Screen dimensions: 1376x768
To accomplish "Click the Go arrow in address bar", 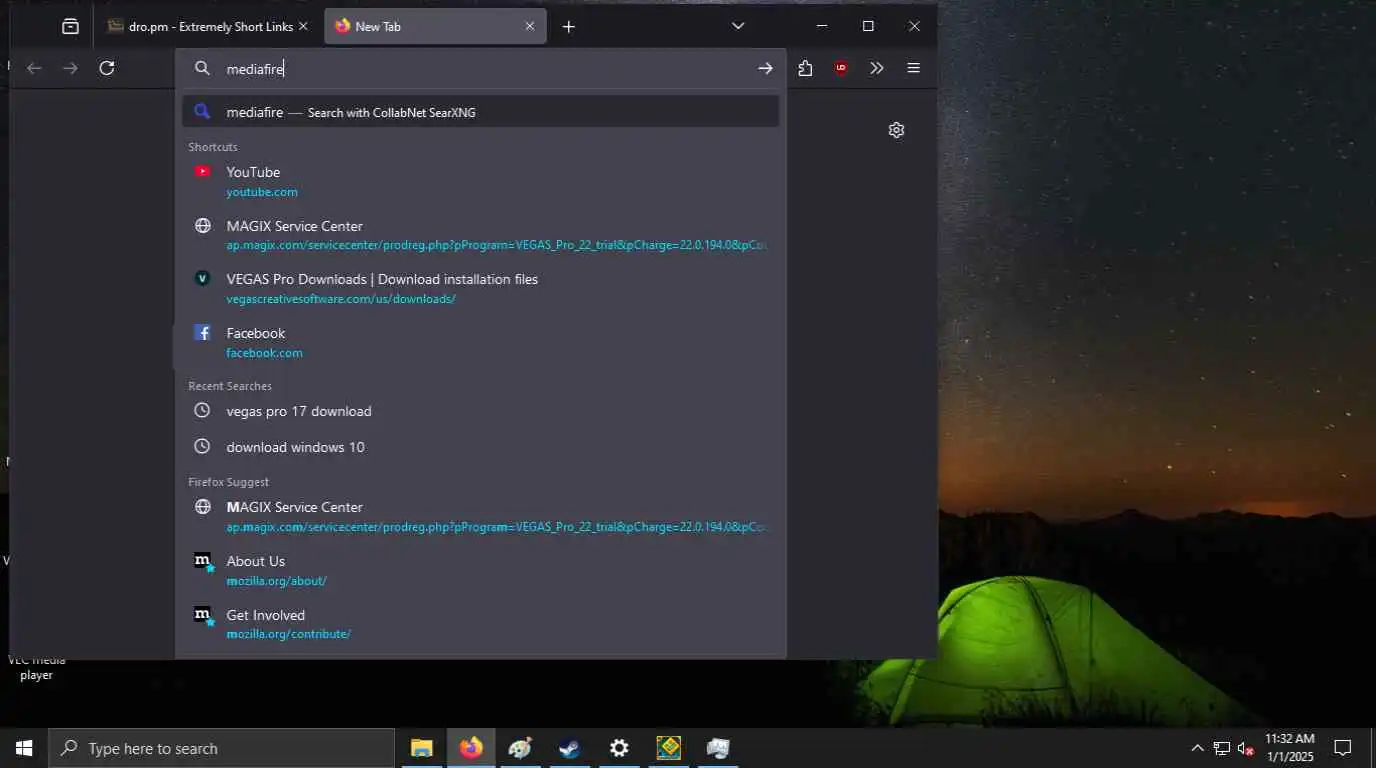I will (765, 68).
